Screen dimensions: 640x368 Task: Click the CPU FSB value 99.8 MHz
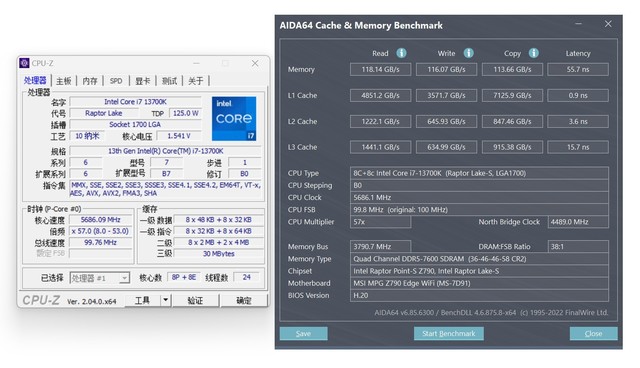pyautogui.click(x=479, y=210)
